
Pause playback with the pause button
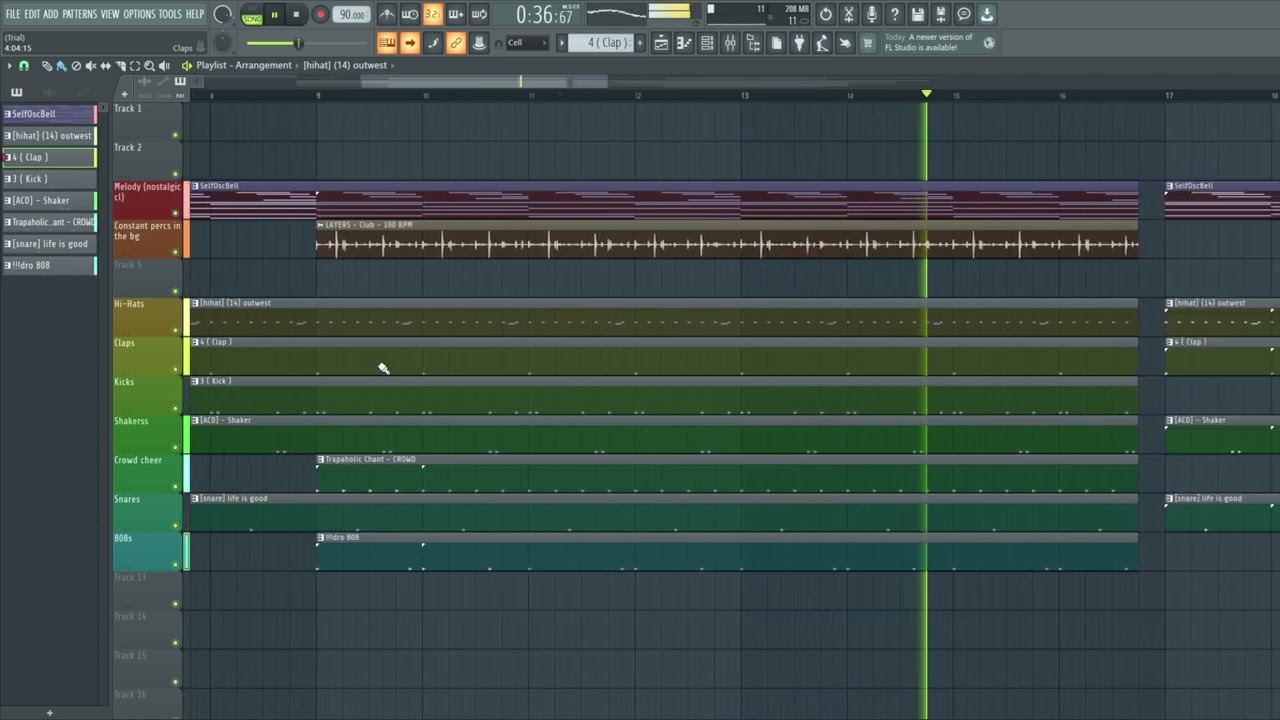pos(274,15)
